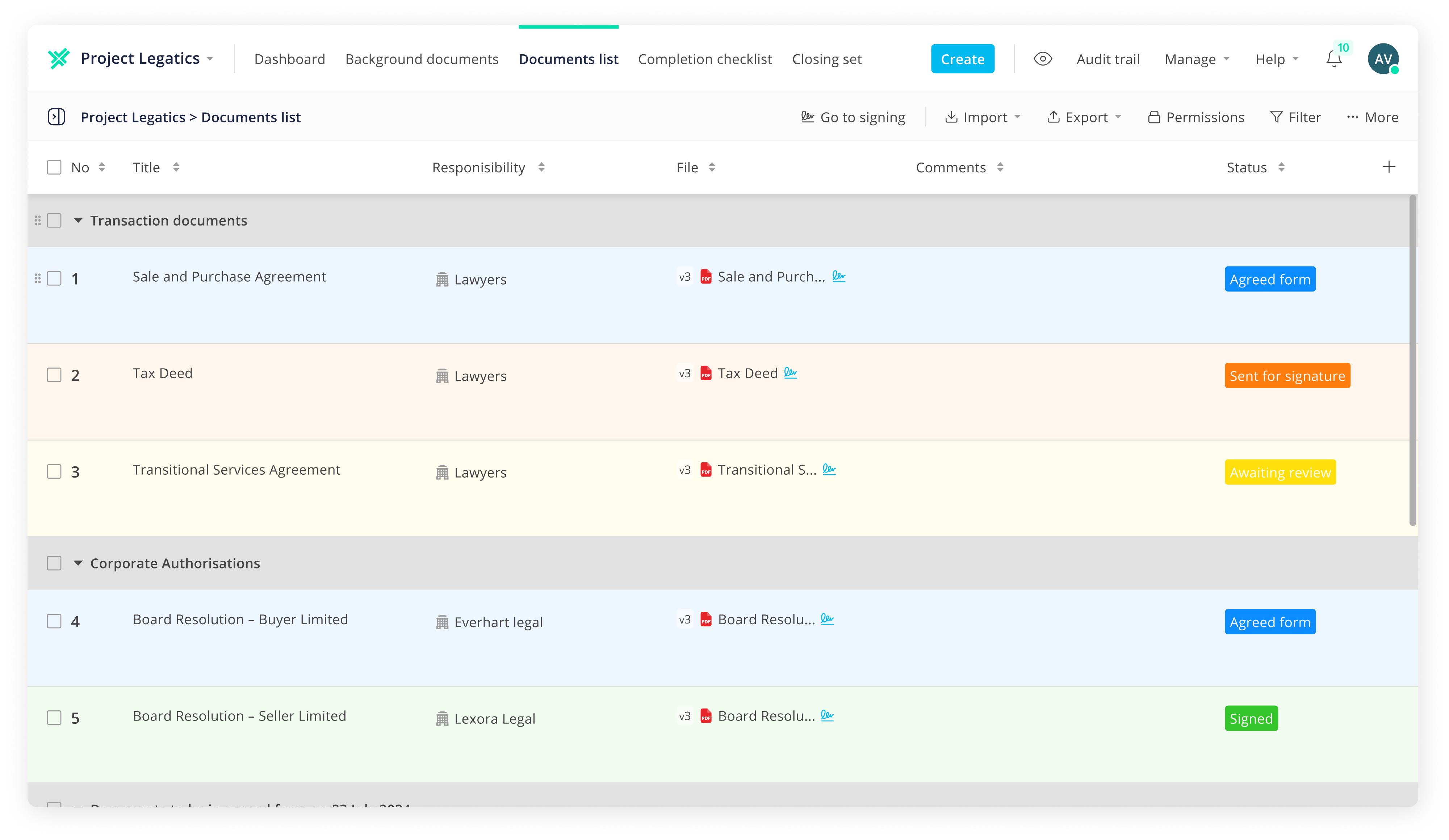1449x840 pixels.
Task: Open the Export dropdown
Action: point(1084,117)
